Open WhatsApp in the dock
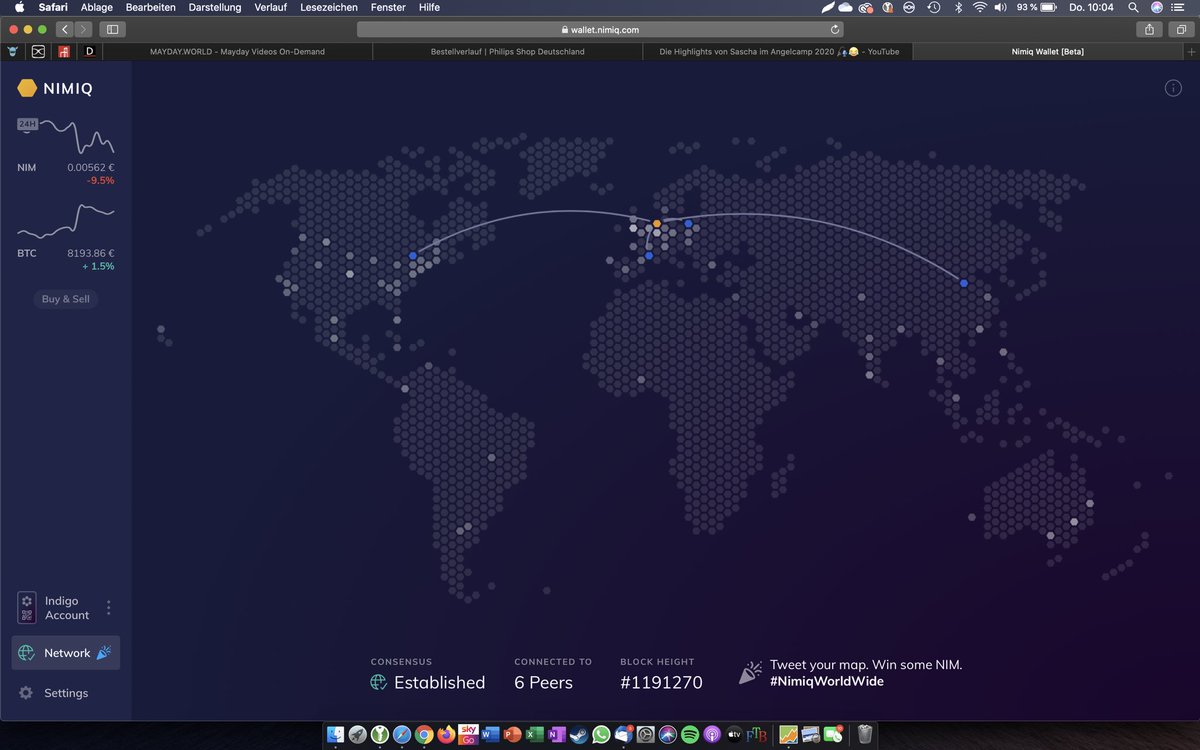1200x750 pixels. (x=601, y=735)
